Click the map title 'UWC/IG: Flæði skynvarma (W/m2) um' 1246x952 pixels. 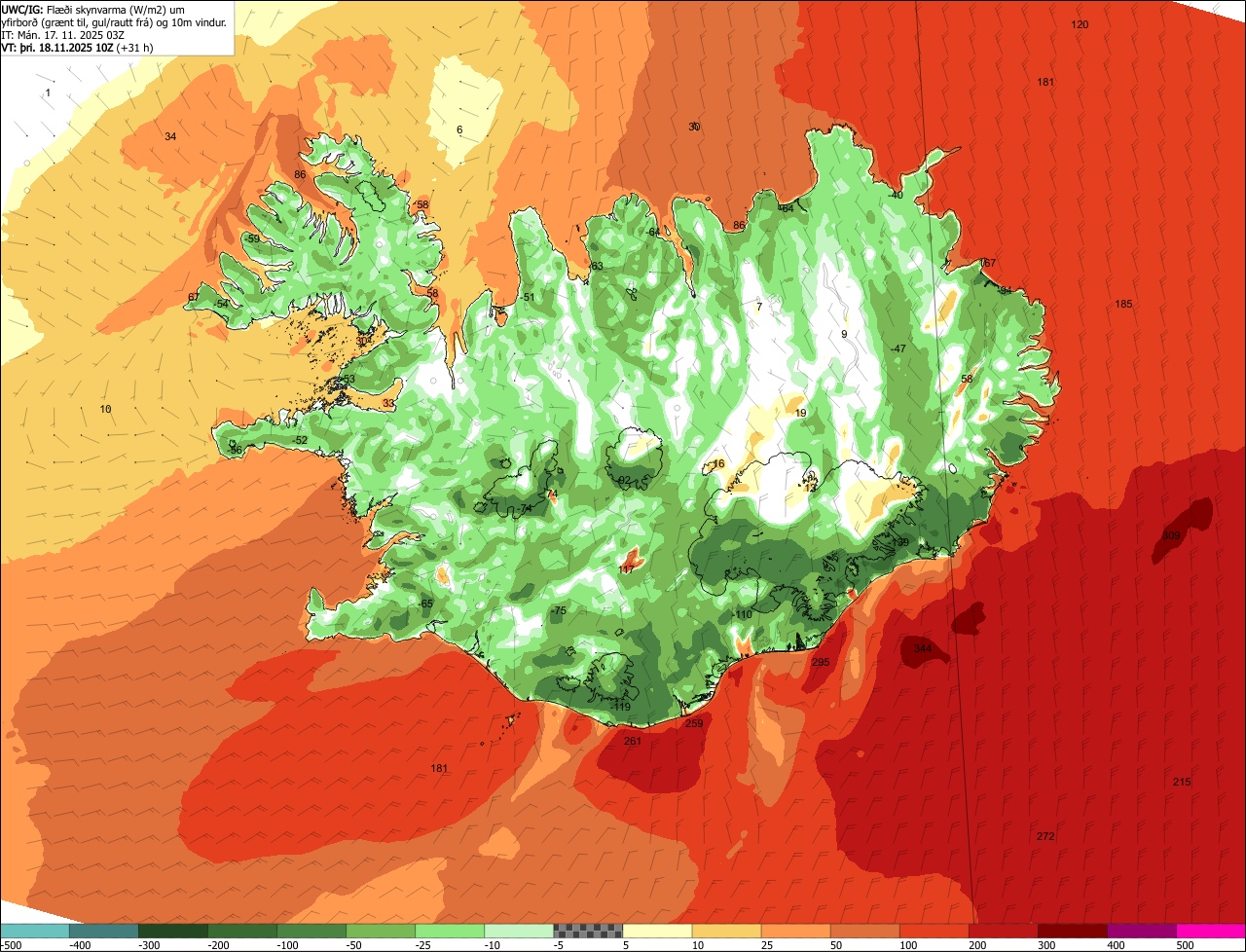(x=93, y=10)
